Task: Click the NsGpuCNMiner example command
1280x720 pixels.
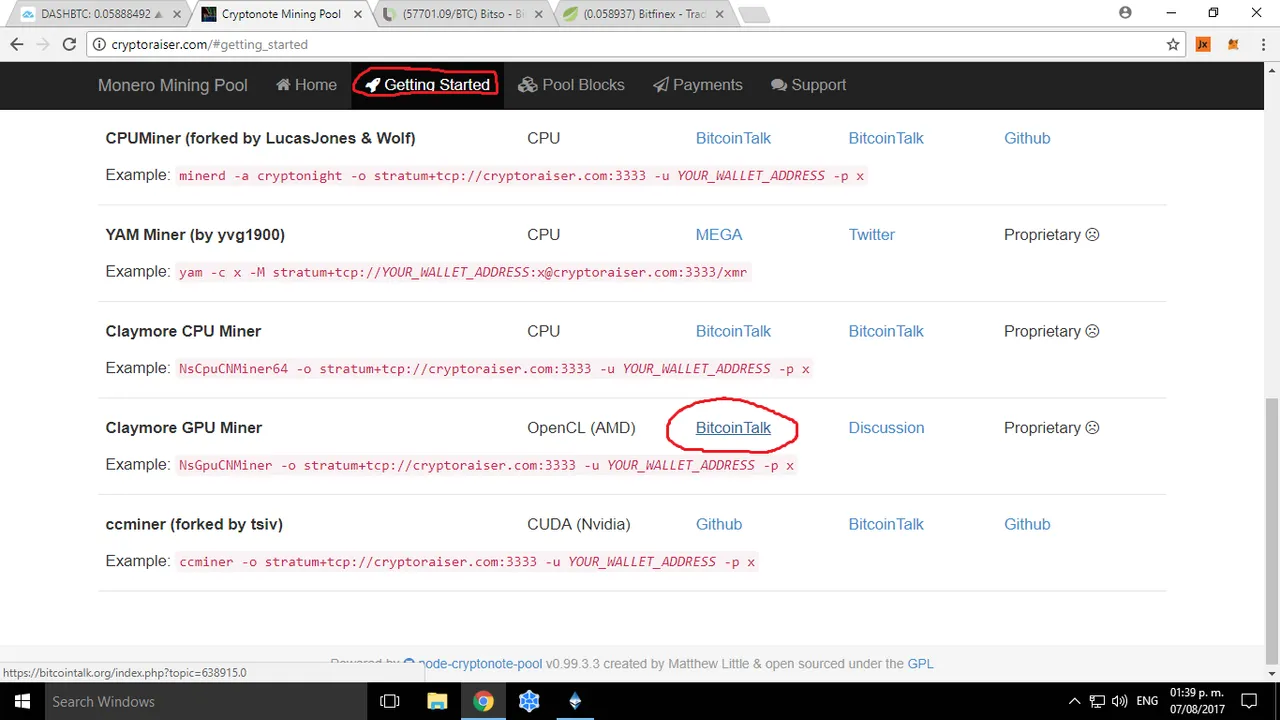Action: click(x=486, y=465)
